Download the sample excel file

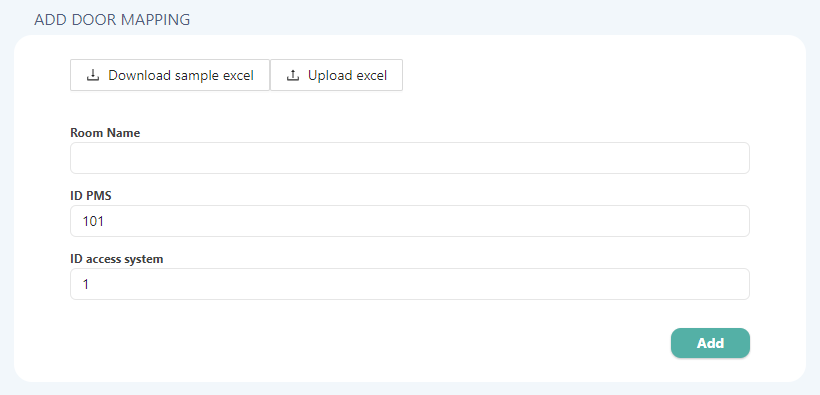[x=170, y=75]
